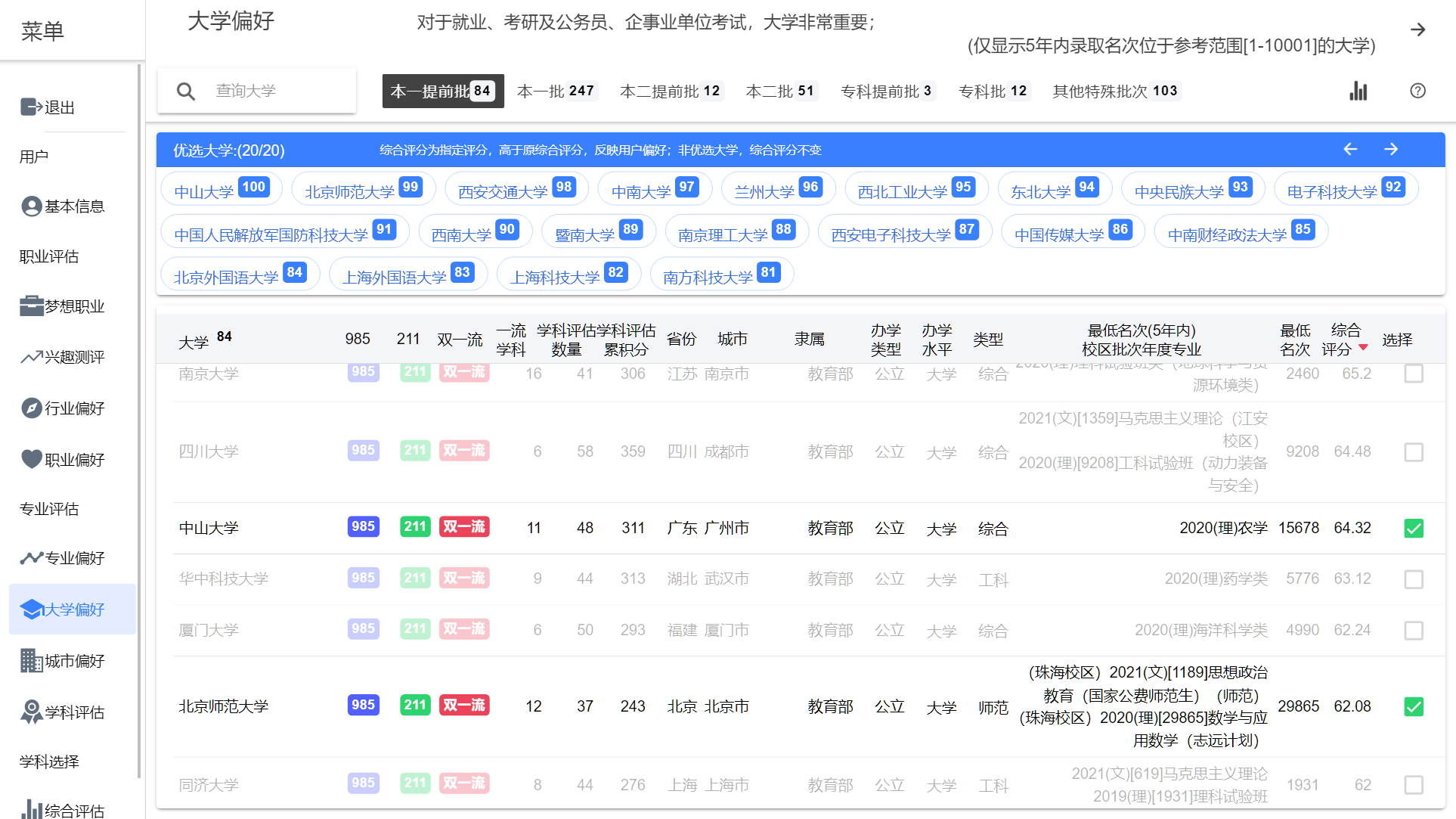The image size is (1456, 819).
Task: Click the search magnifier icon
Action: tap(186, 92)
